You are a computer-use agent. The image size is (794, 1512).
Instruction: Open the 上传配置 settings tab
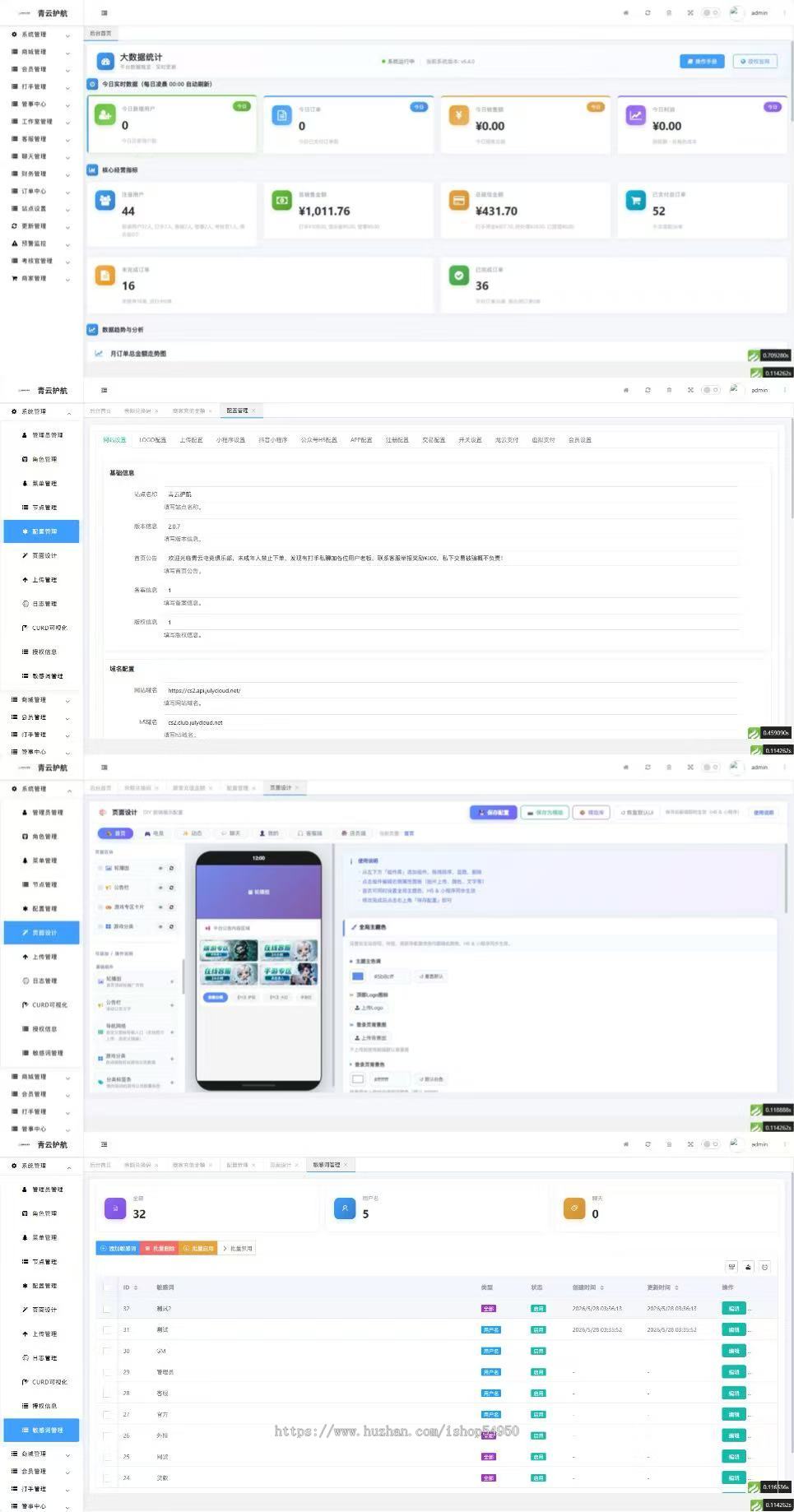[x=191, y=440]
